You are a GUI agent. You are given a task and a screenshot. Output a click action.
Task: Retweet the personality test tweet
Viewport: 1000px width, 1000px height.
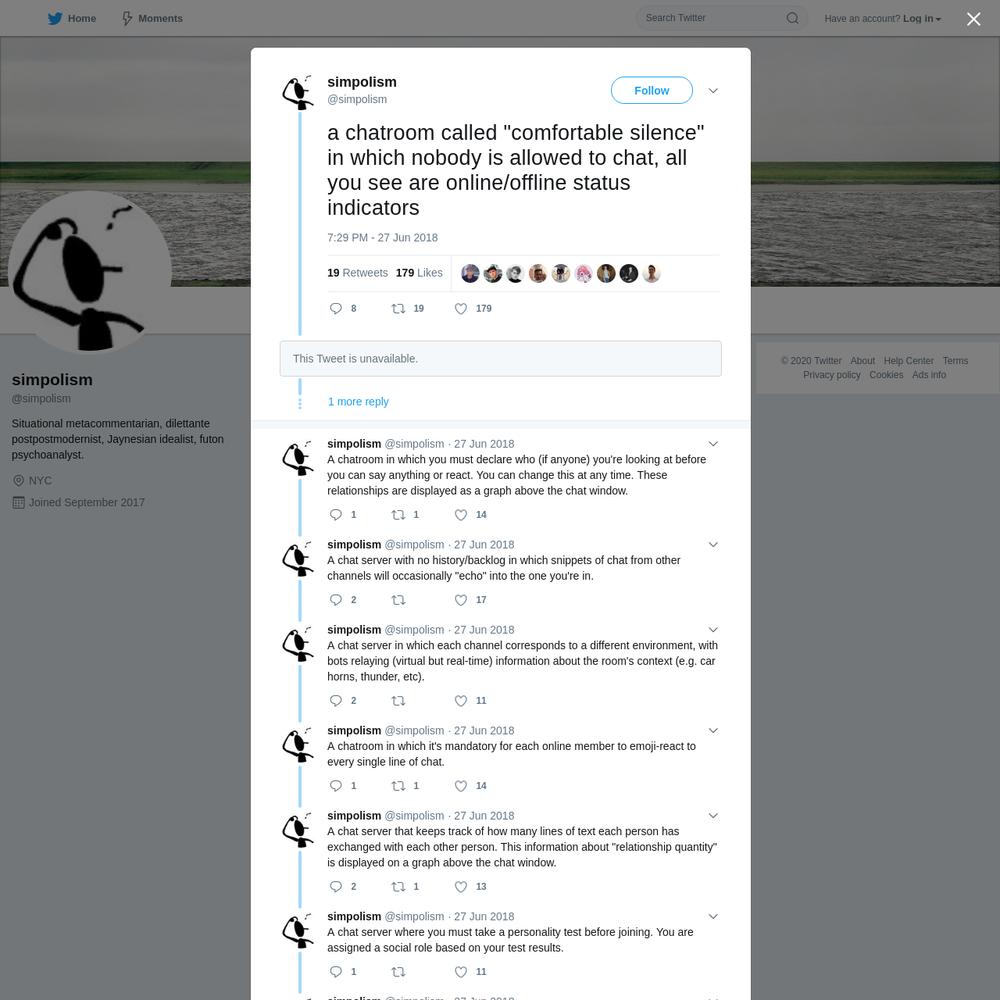point(398,972)
